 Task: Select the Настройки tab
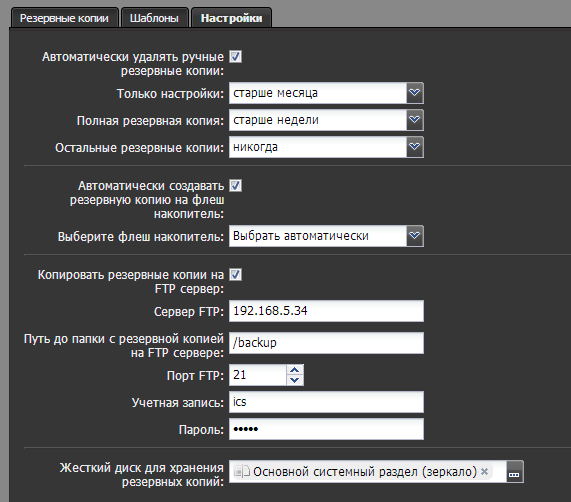[232, 18]
